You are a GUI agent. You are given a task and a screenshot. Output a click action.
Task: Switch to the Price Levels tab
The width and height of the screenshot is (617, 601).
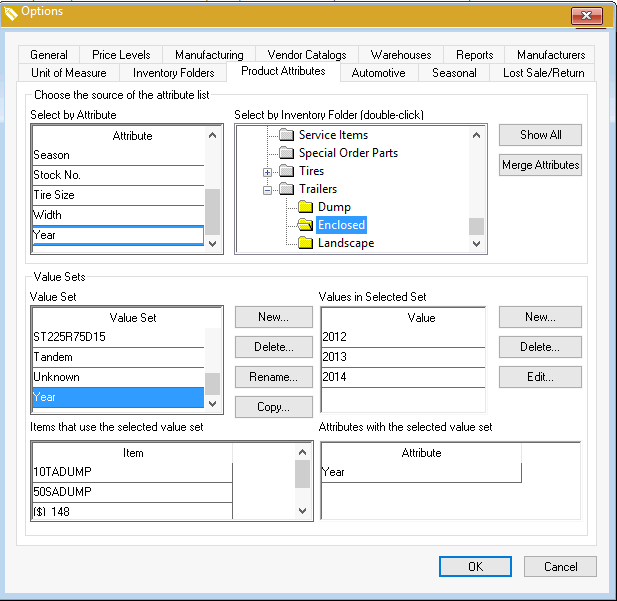tap(121, 55)
